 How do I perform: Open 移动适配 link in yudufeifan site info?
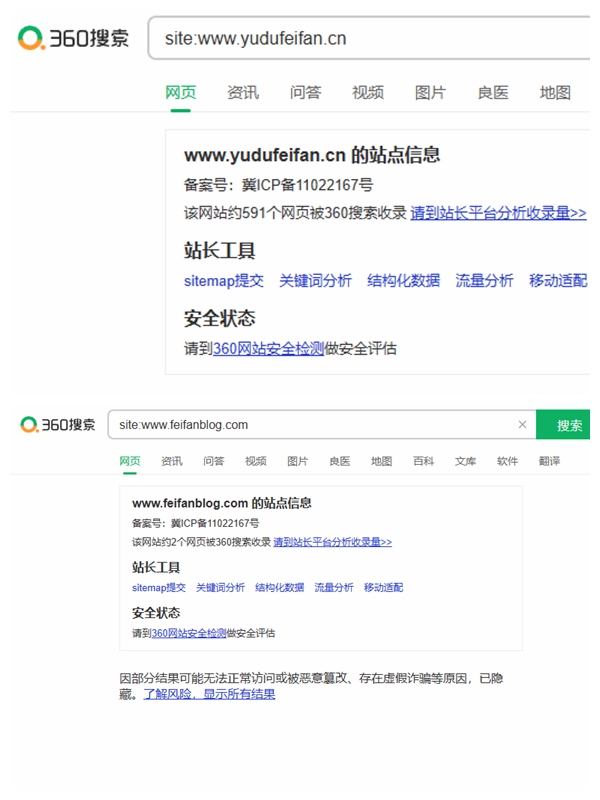(558, 281)
